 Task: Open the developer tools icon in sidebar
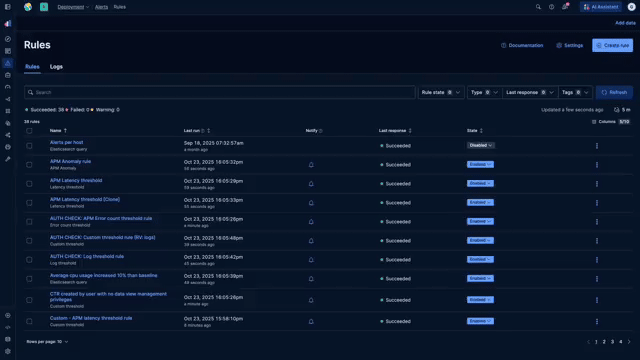(8, 327)
